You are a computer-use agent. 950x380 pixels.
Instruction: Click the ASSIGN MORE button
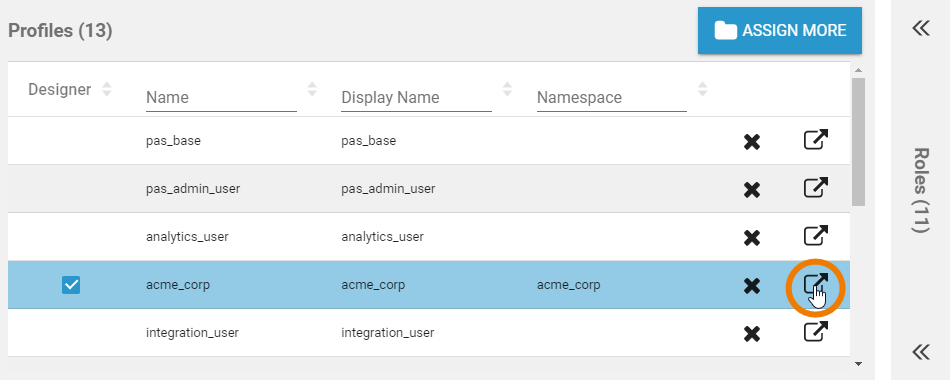780,30
